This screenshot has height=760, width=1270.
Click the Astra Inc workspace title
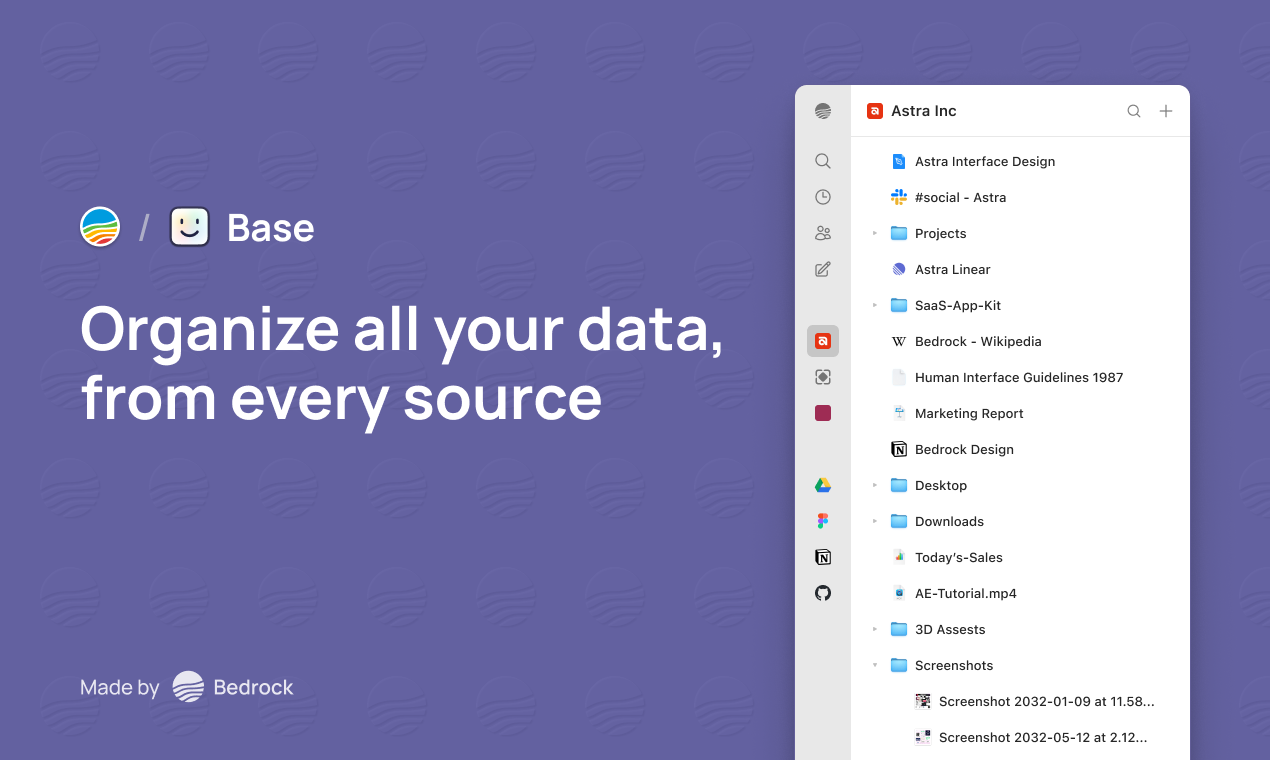coord(924,111)
